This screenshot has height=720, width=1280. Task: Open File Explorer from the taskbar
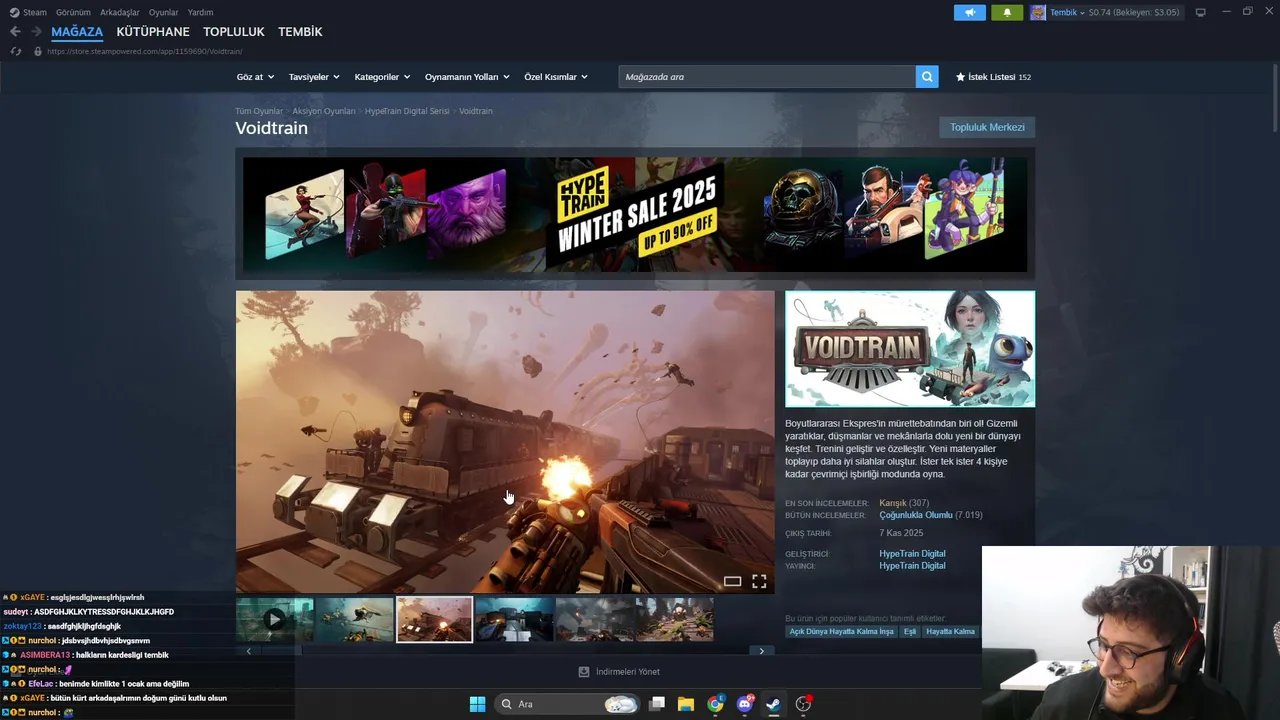[686, 704]
